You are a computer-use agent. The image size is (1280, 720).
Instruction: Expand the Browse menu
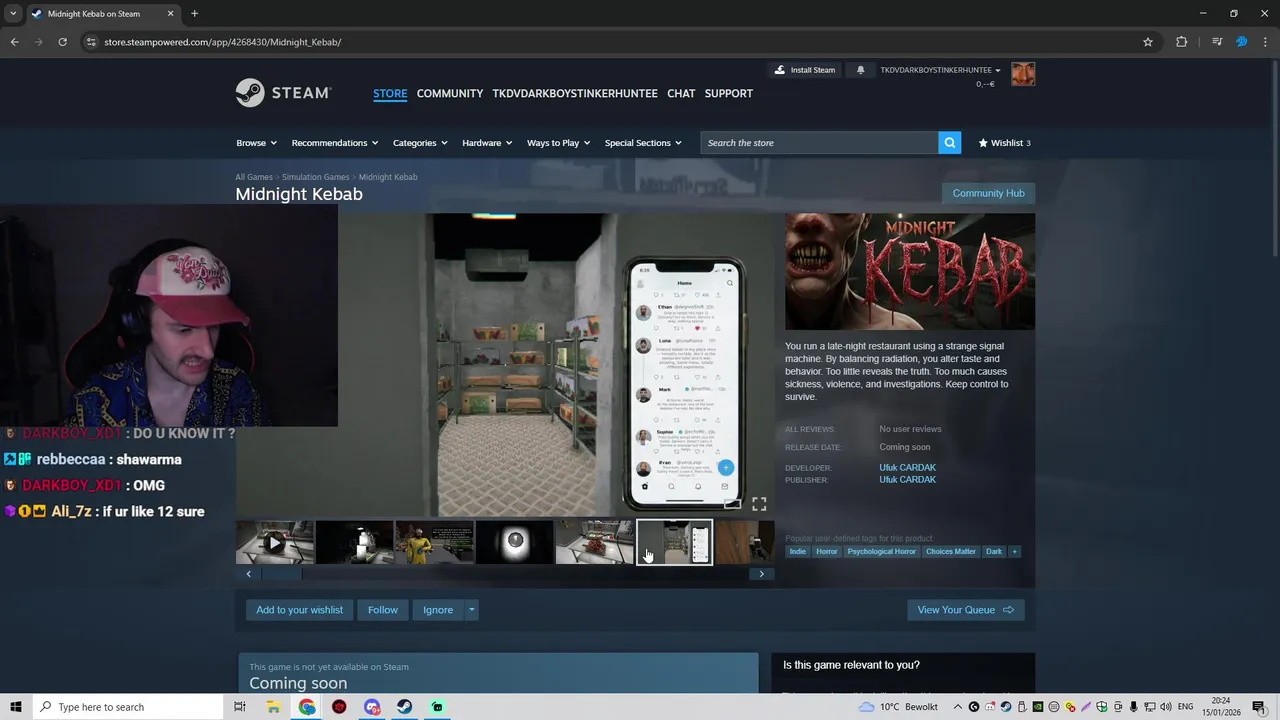click(x=256, y=143)
